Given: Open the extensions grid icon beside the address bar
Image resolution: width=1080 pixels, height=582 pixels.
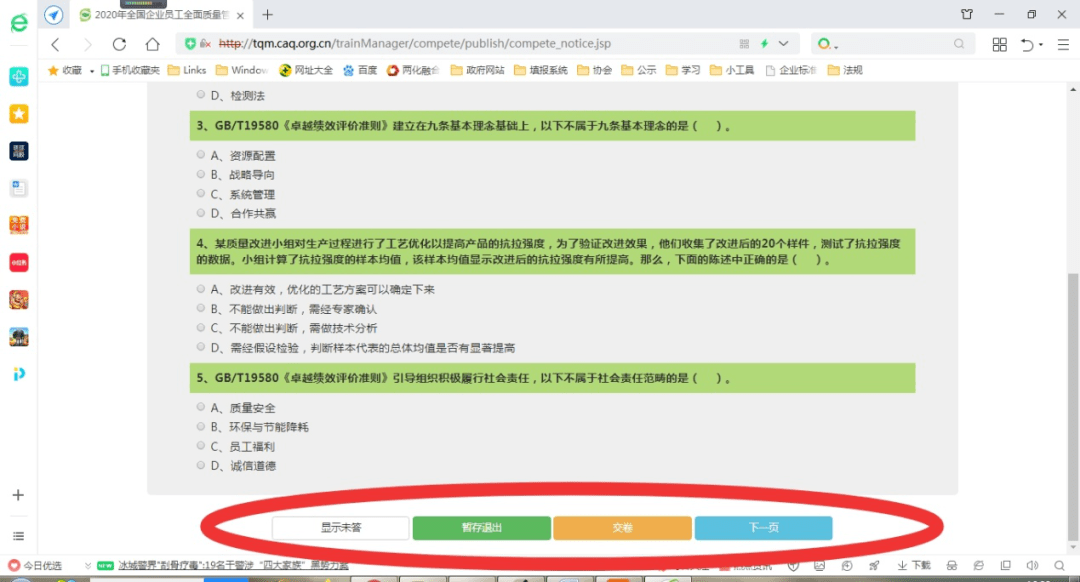Looking at the screenshot, I should [999, 43].
